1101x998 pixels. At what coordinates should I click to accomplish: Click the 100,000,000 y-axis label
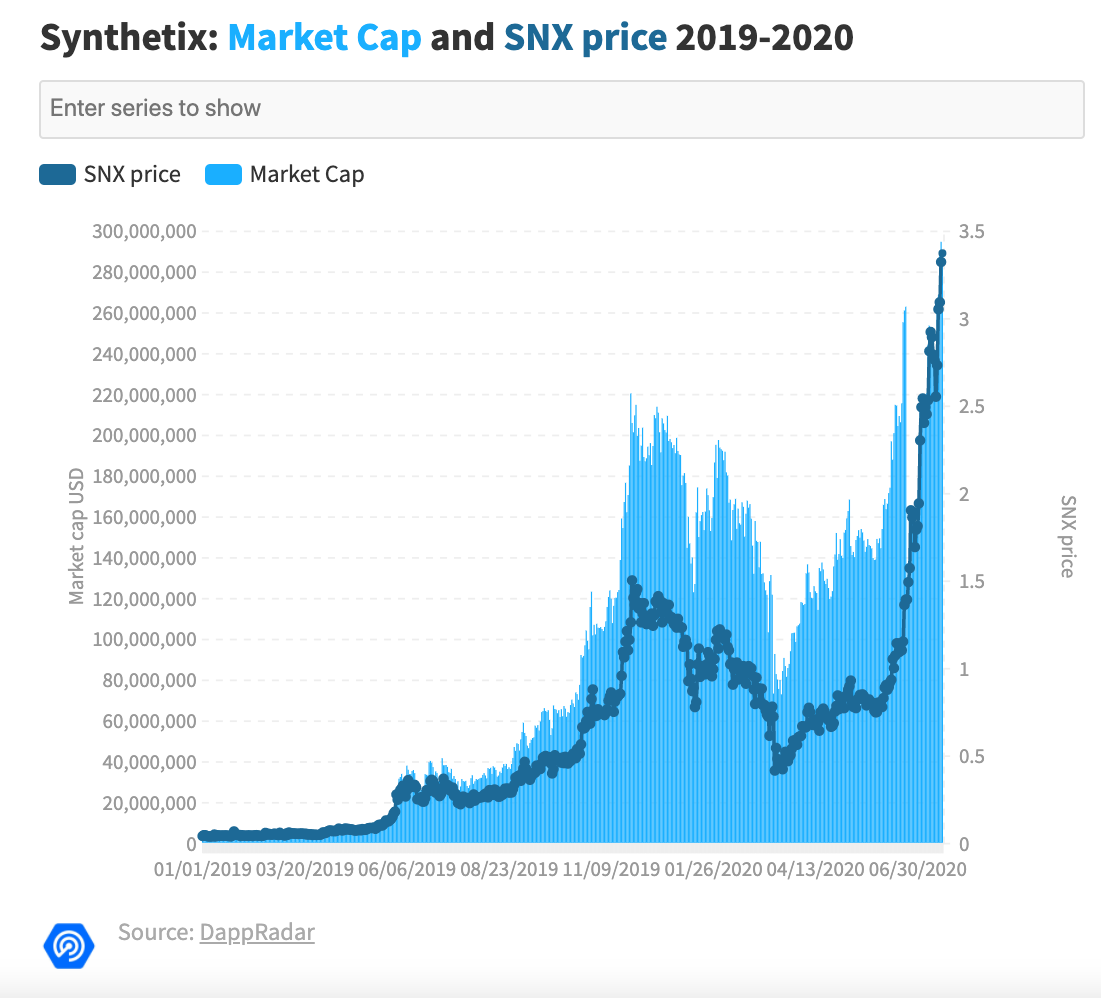145,639
